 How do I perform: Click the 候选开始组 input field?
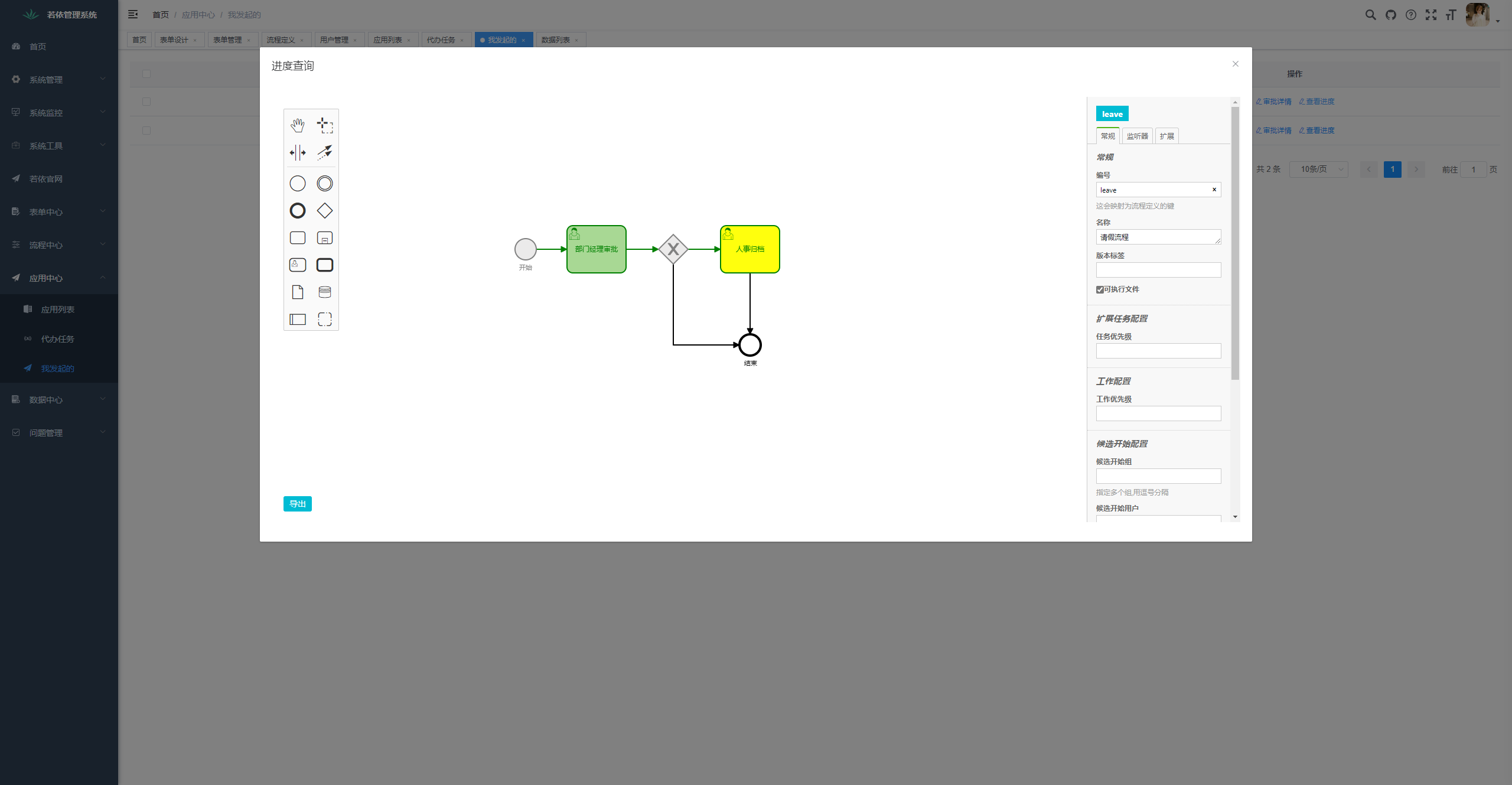tap(1158, 476)
